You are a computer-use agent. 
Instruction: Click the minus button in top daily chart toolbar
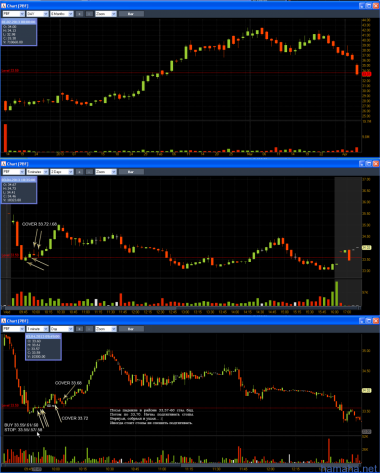point(89,14)
